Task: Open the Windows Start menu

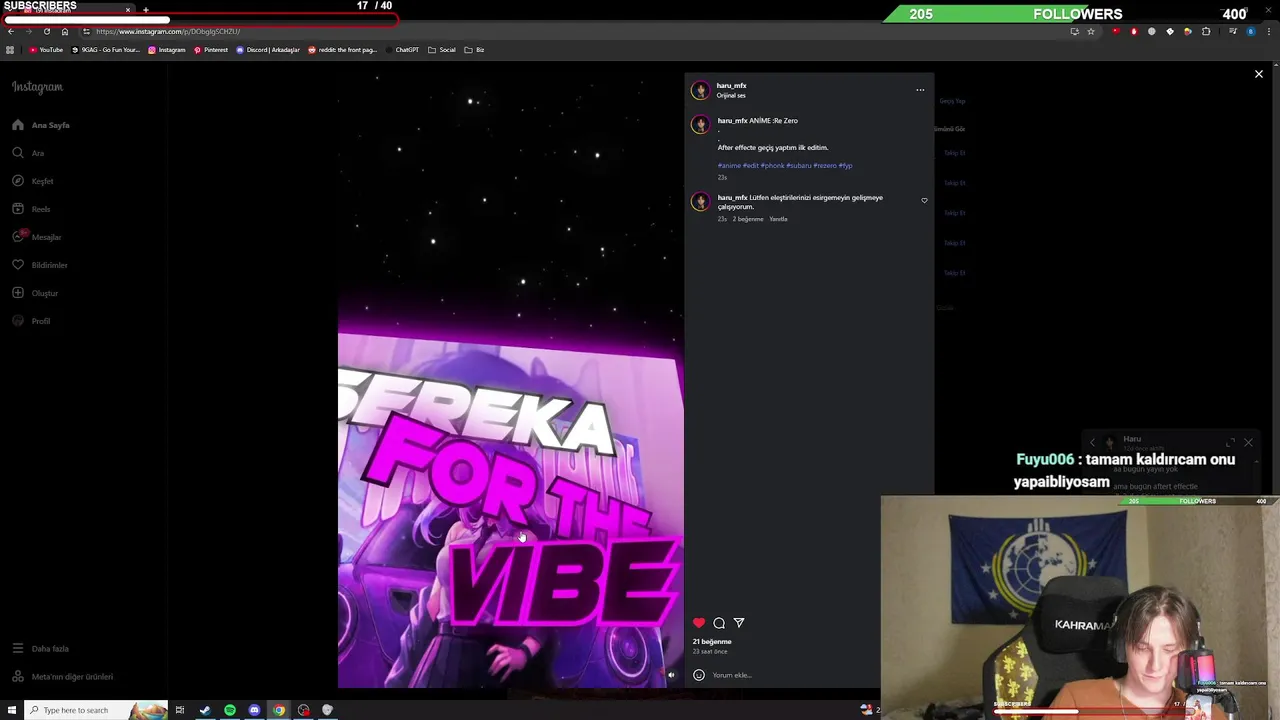Action: 12,710
